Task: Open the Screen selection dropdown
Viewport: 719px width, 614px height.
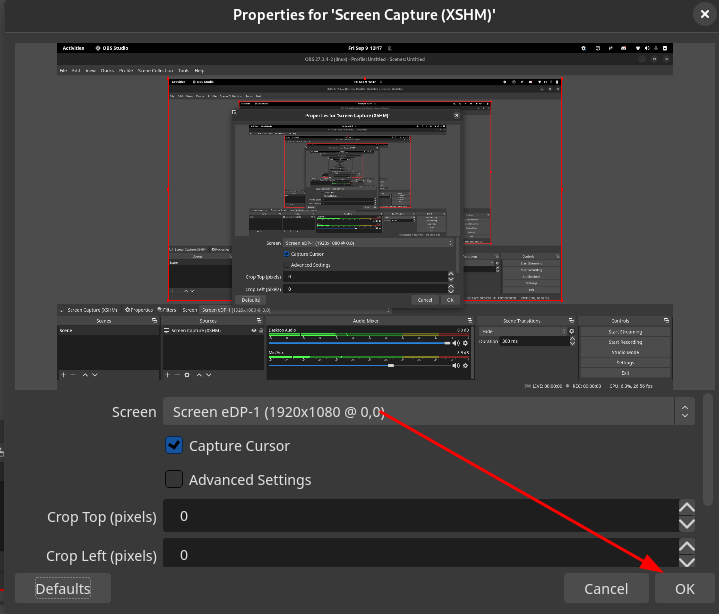Action: (429, 411)
